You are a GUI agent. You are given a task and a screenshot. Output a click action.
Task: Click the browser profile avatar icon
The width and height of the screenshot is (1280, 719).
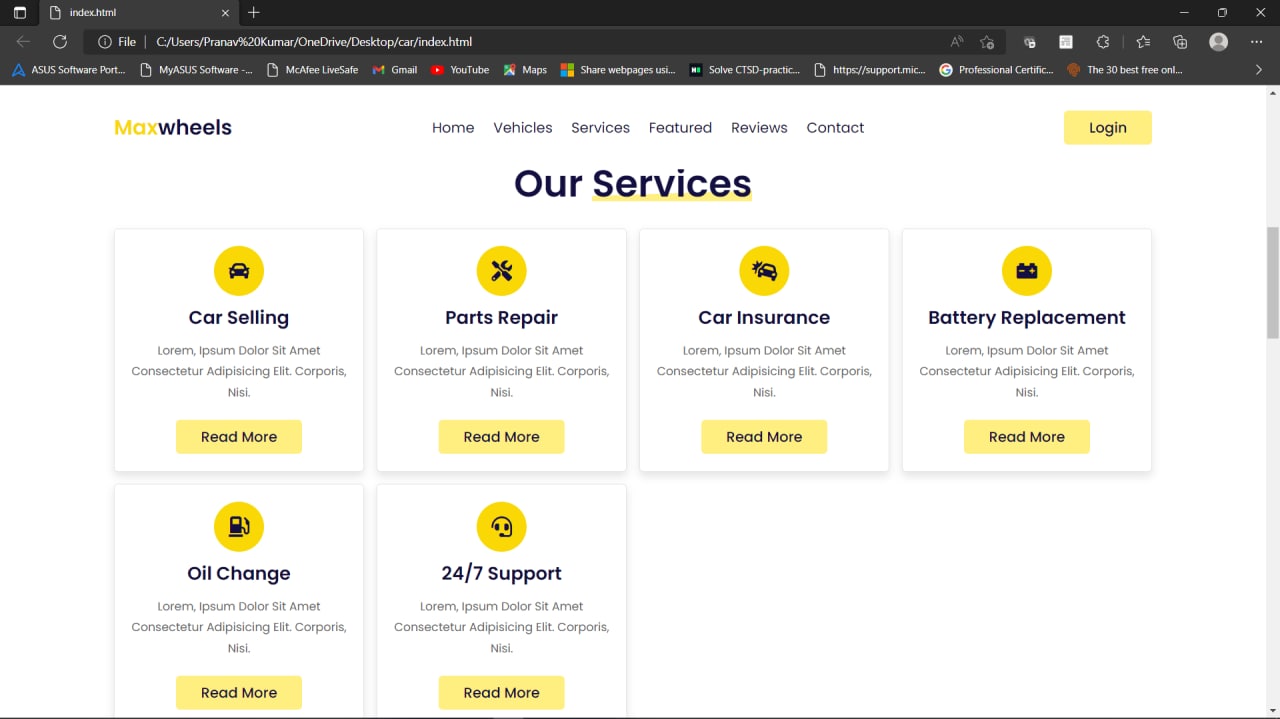click(1218, 41)
